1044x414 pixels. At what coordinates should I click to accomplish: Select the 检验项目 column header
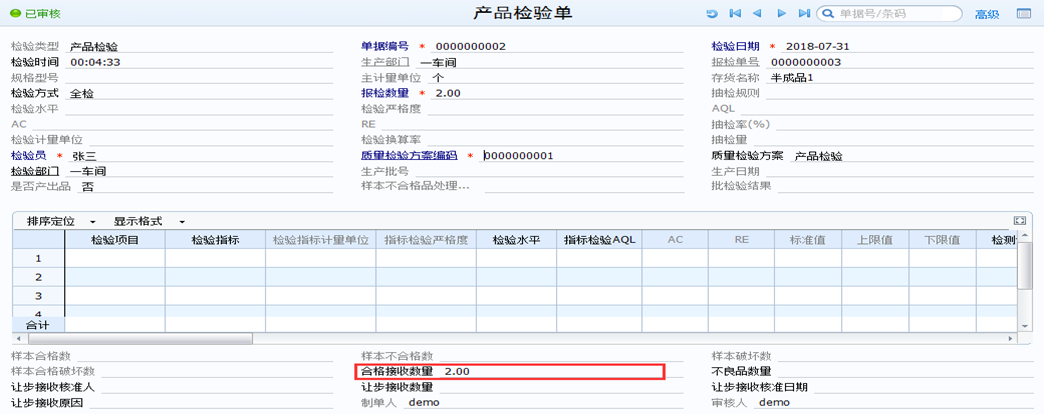pyautogui.click(x=115, y=240)
